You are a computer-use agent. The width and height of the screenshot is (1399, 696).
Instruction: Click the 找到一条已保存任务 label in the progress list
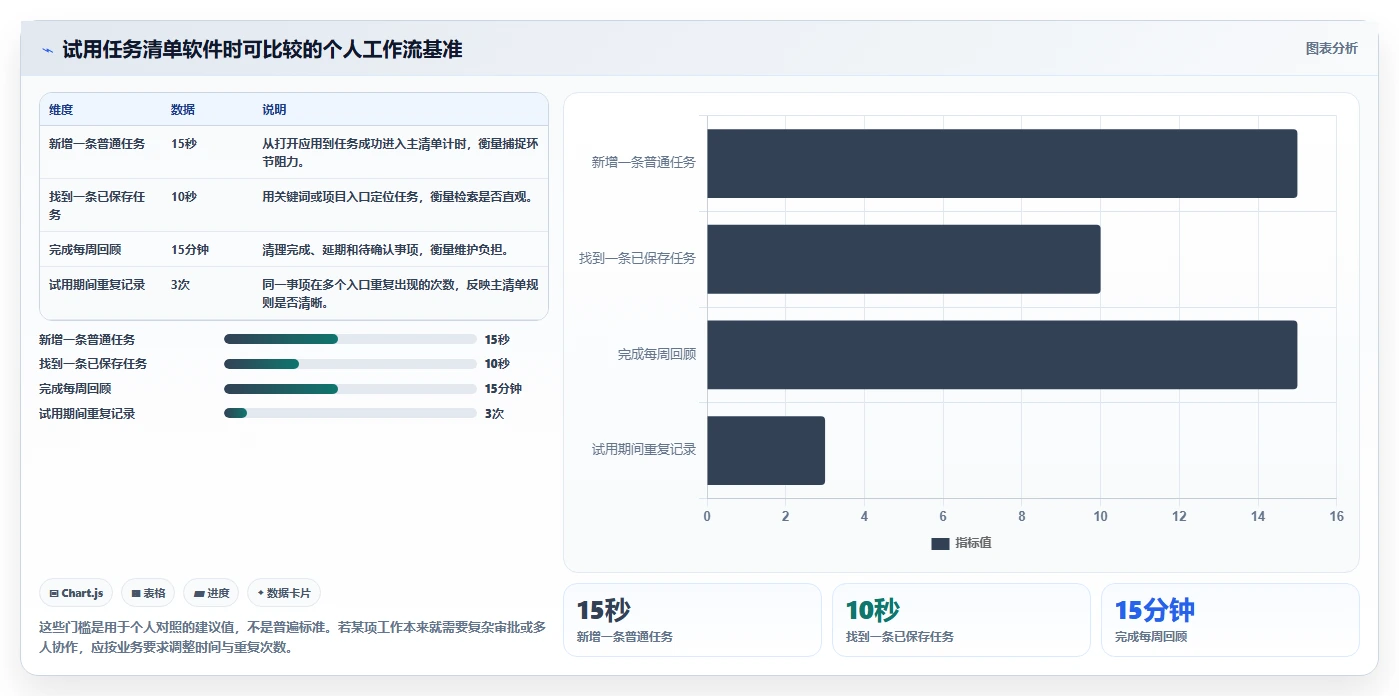pos(93,364)
